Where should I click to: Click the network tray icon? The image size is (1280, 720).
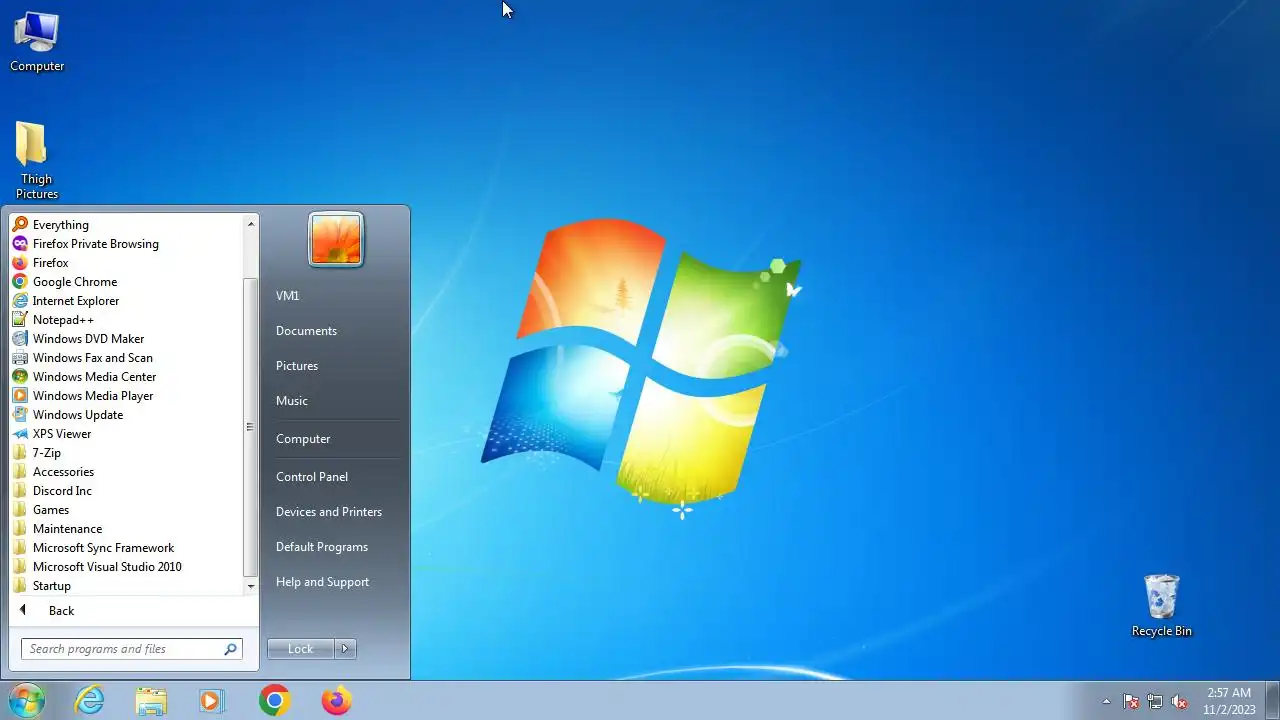pos(1155,702)
